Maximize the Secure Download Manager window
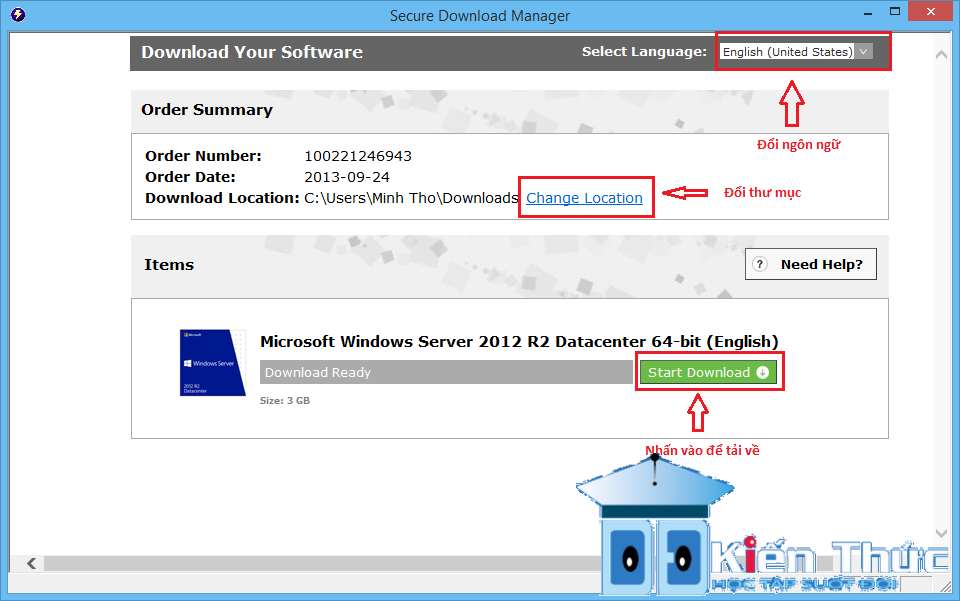 pyautogui.click(x=894, y=12)
